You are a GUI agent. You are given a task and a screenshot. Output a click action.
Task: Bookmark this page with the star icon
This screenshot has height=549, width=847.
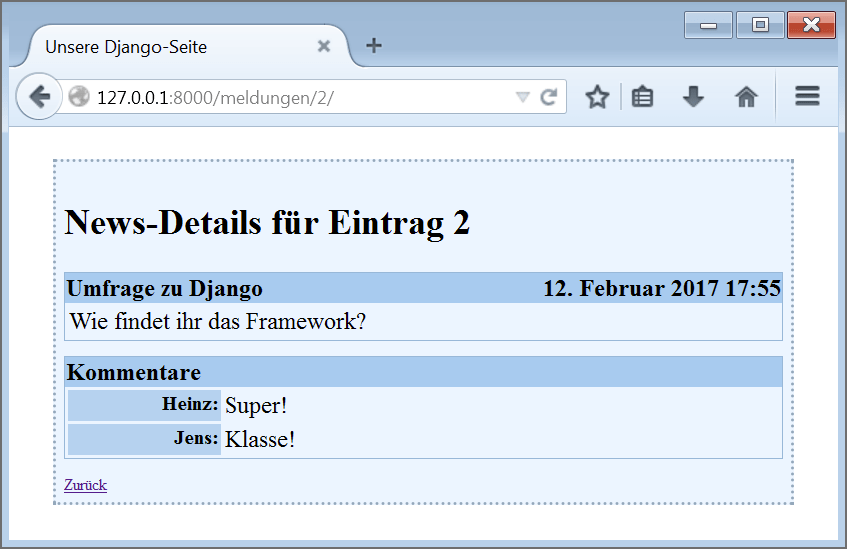(597, 97)
